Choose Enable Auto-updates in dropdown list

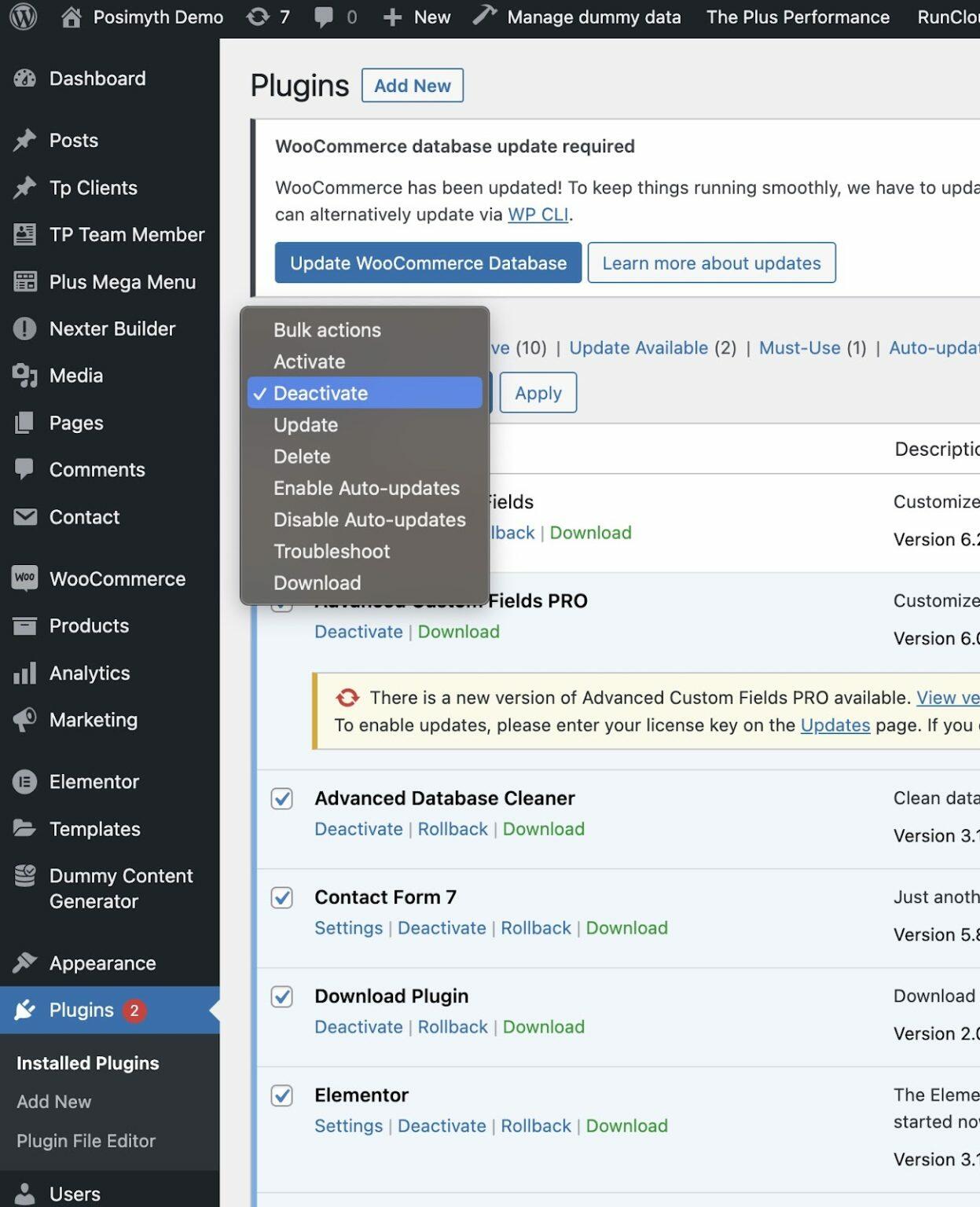pyautogui.click(x=366, y=488)
